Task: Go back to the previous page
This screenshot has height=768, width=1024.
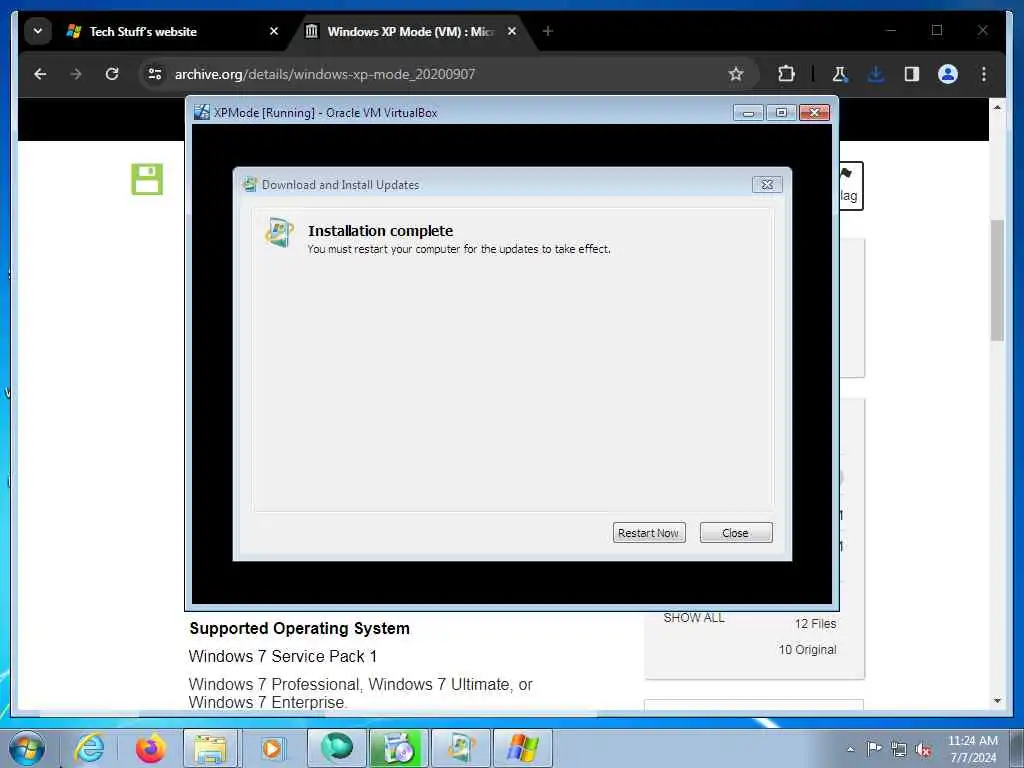Action: 40,74
